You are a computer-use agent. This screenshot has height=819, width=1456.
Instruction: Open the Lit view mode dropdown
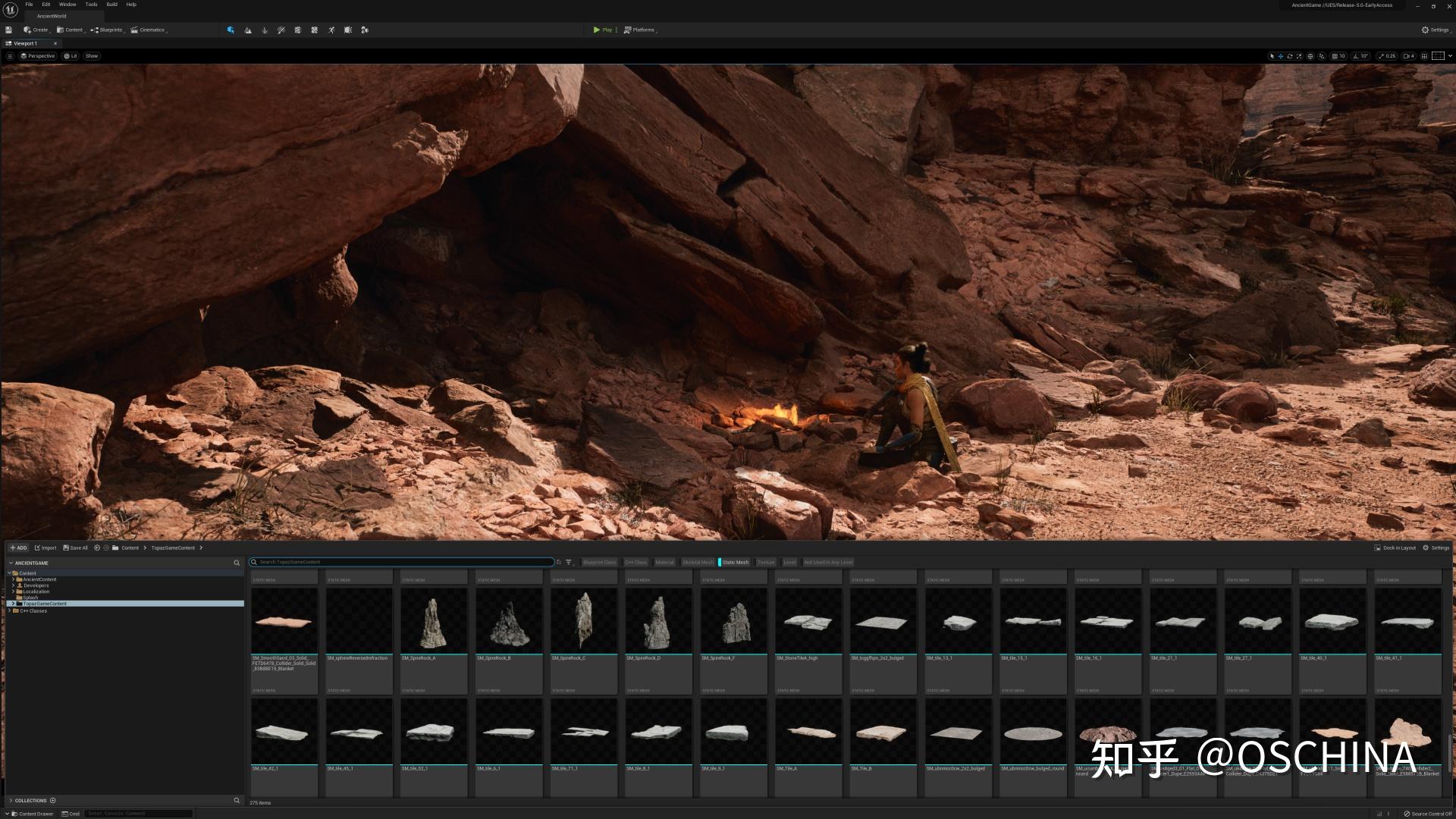(71, 55)
